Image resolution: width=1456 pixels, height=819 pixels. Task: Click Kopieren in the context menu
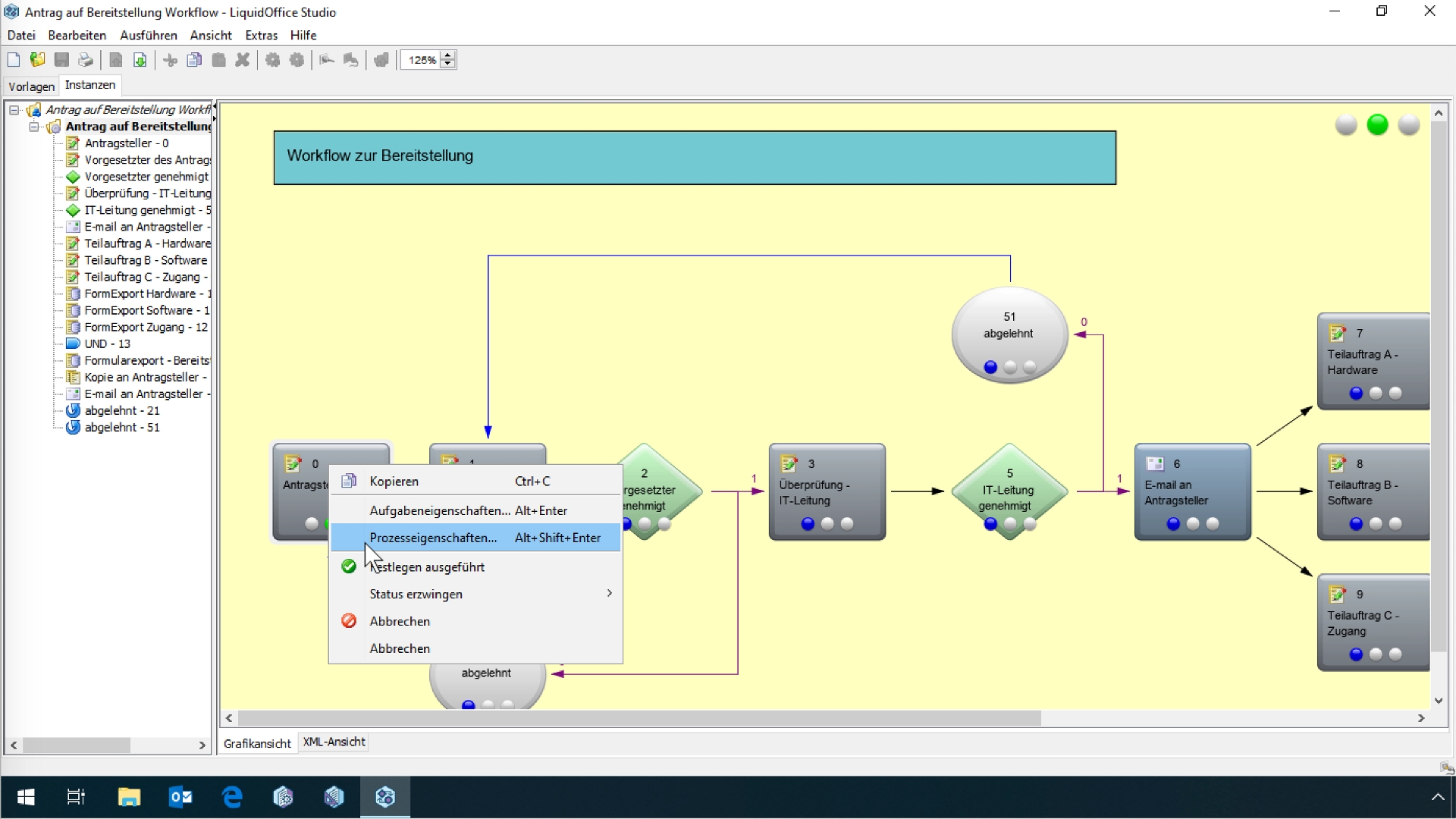tap(394, 482)
